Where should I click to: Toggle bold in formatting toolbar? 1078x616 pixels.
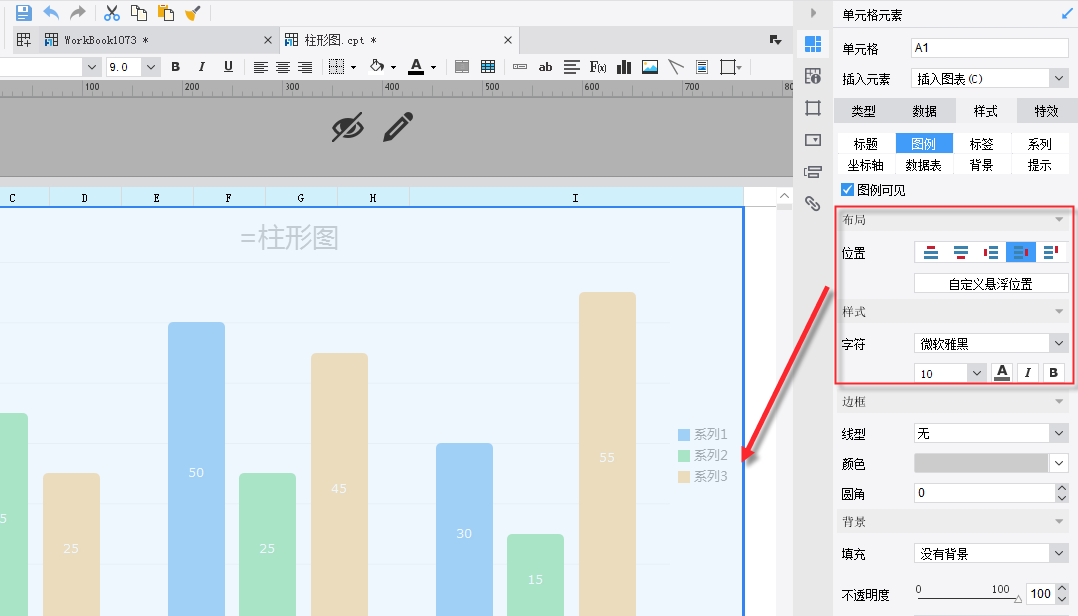[175, 67]
